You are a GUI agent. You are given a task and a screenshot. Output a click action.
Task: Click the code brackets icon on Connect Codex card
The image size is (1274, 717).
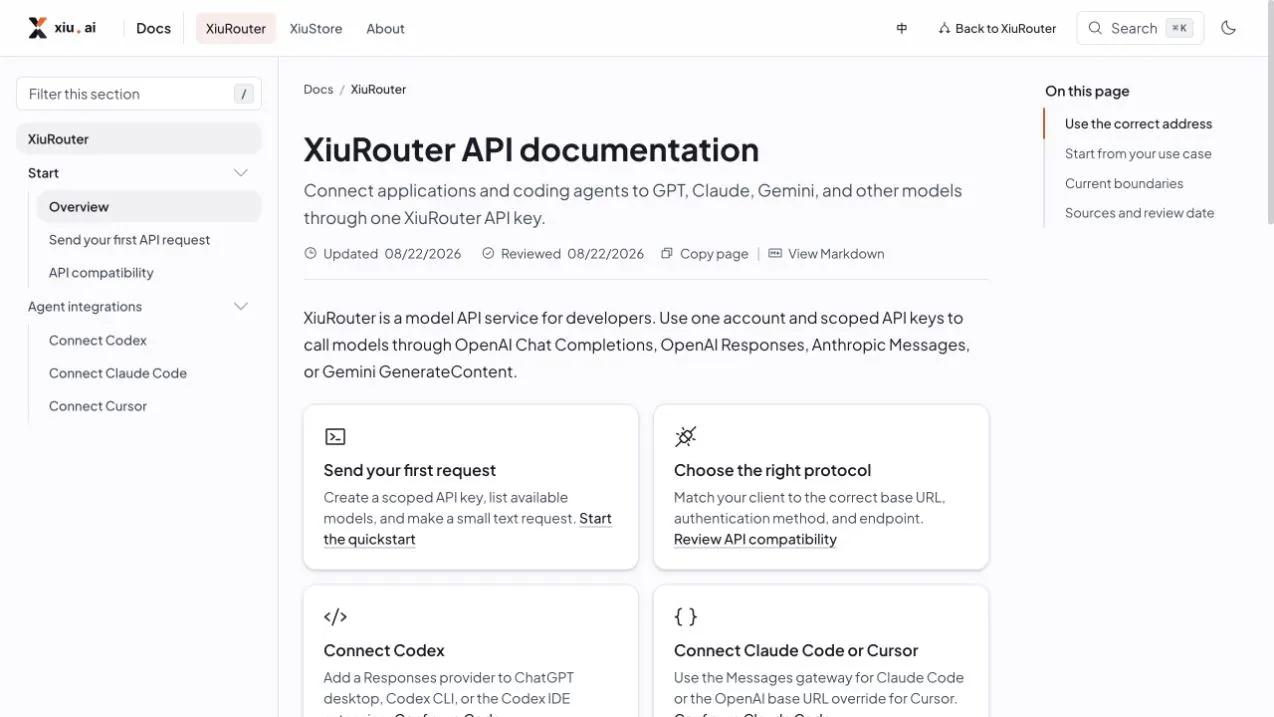click(335, 617)
